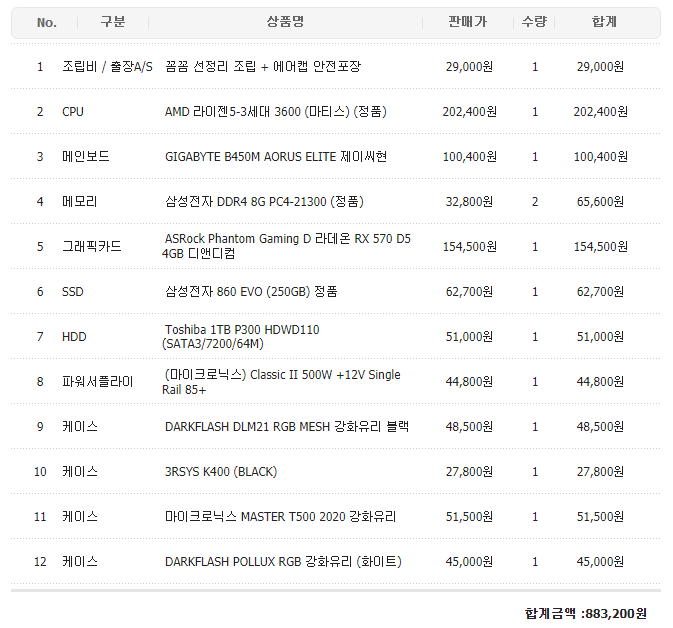Click the 판매가 column header

[x=467, y=21]
